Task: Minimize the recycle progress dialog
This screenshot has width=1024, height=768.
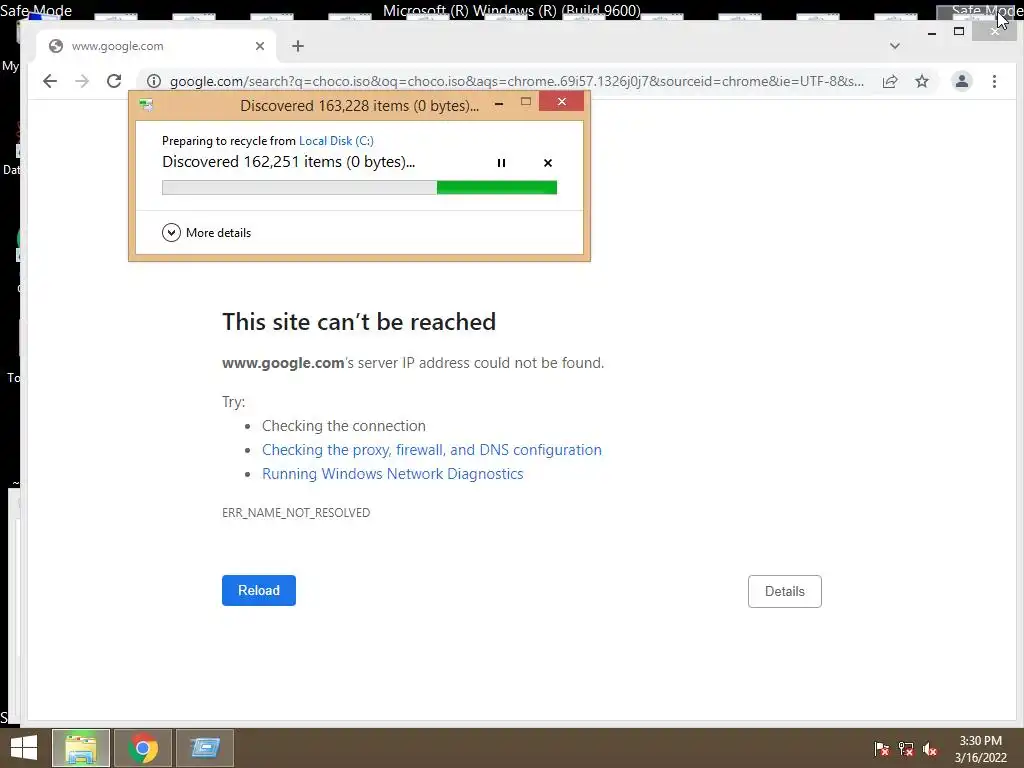Action: pos(499,103)
